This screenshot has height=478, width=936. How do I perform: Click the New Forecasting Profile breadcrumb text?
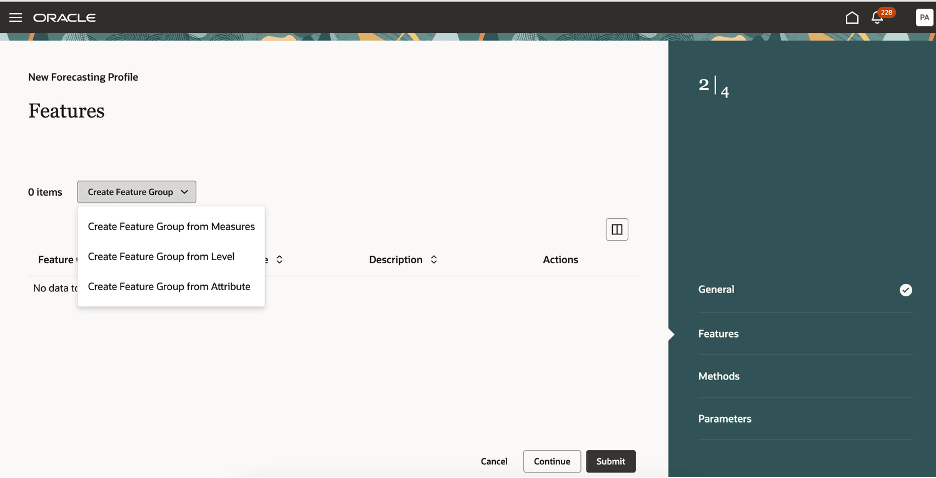click(83, 77)
